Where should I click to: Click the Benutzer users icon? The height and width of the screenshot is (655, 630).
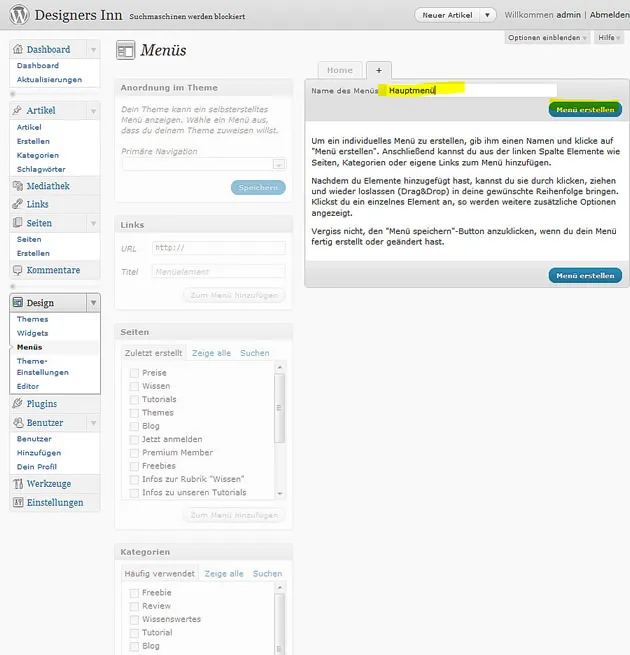click(18, 423)
